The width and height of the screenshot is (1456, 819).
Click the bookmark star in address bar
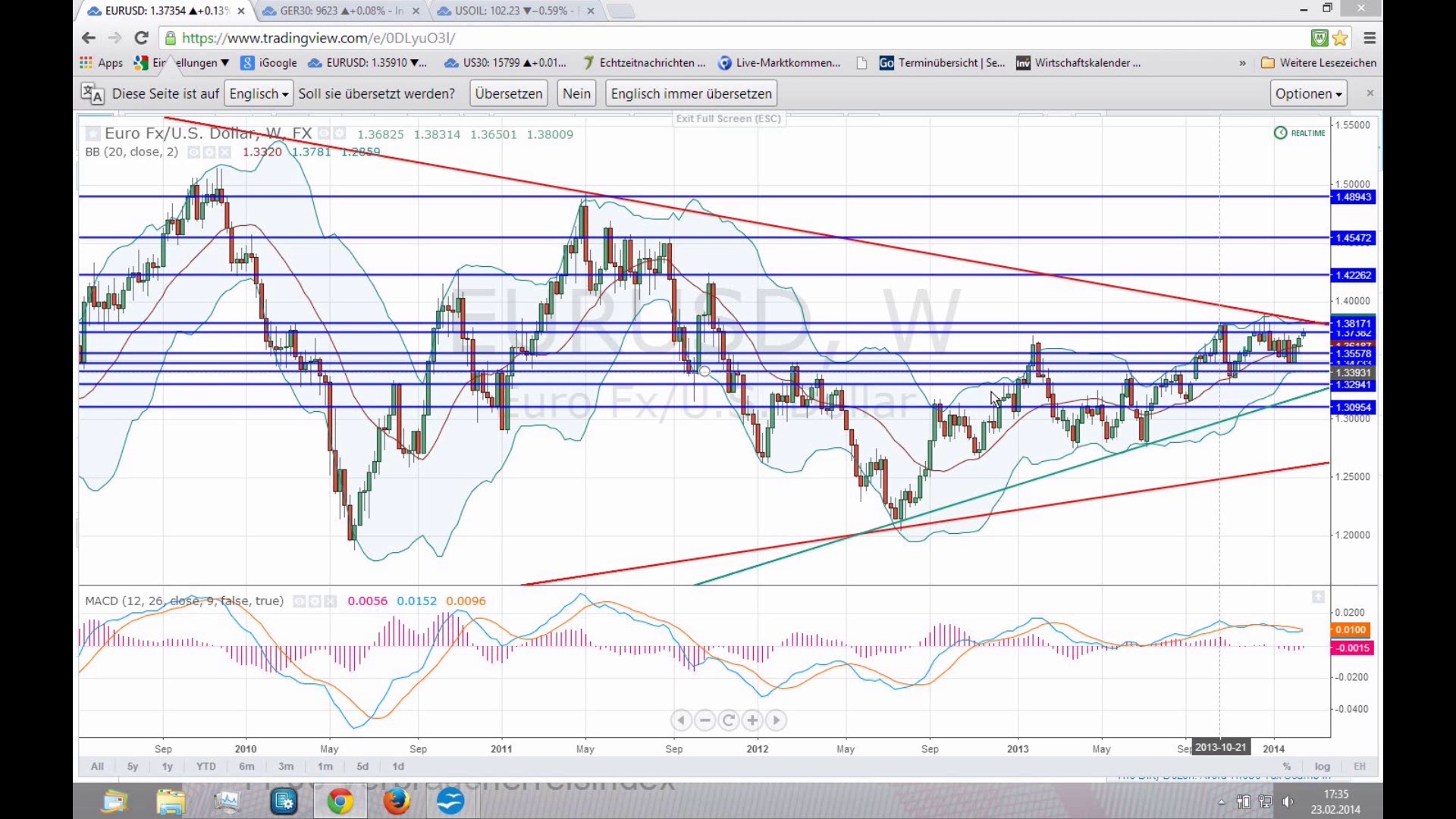1340,38
